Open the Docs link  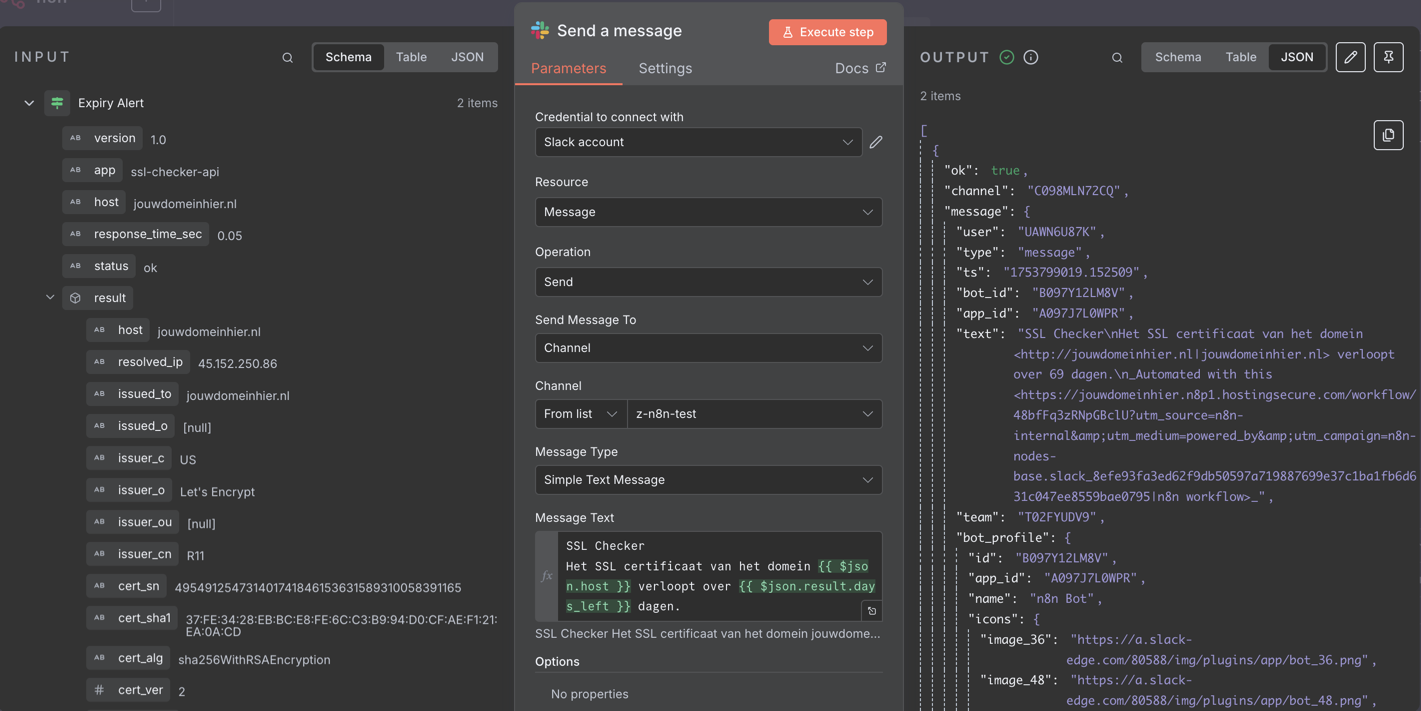(x=860, y=68)
